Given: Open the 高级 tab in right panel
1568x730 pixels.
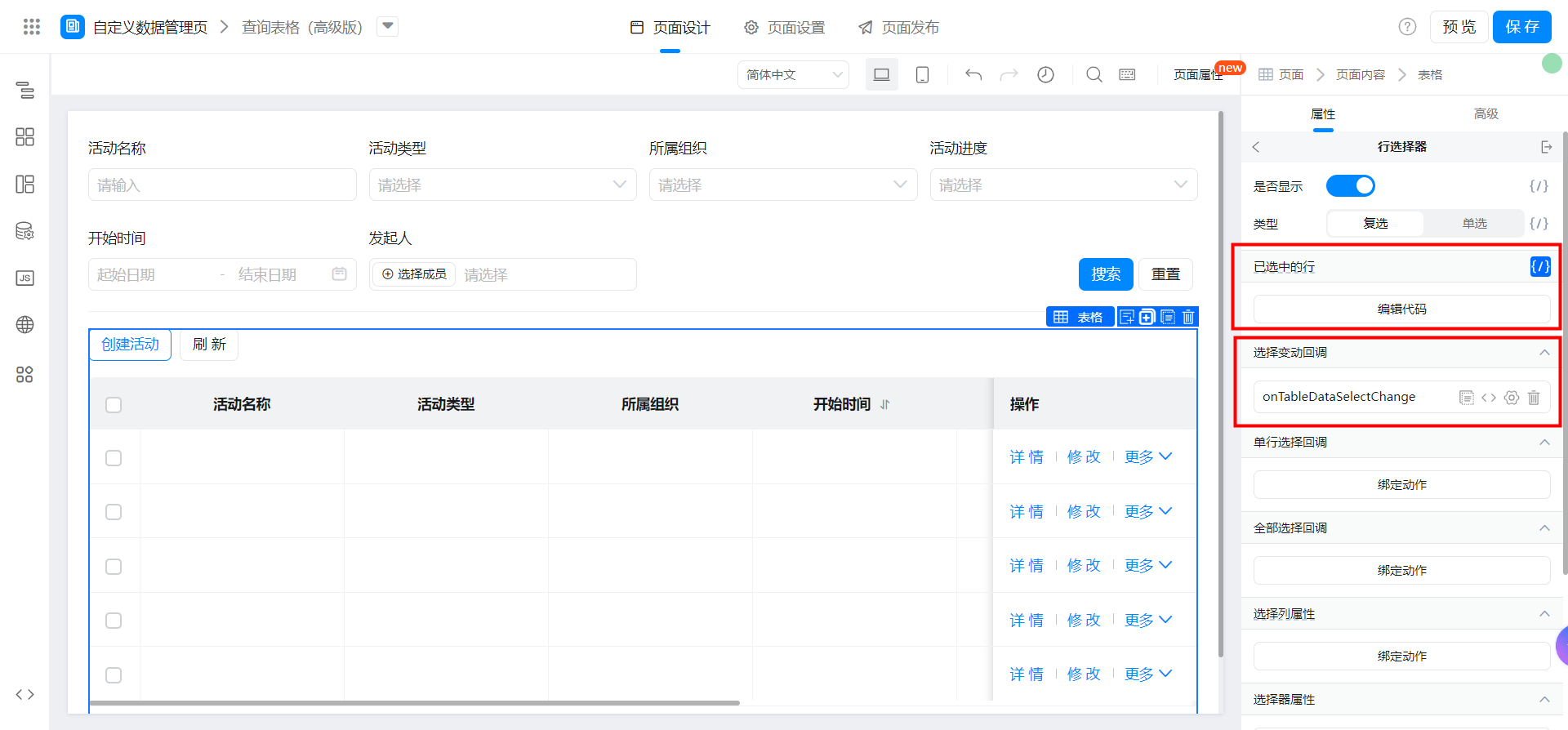Looking at the screenshot, I should point(1486,114).
